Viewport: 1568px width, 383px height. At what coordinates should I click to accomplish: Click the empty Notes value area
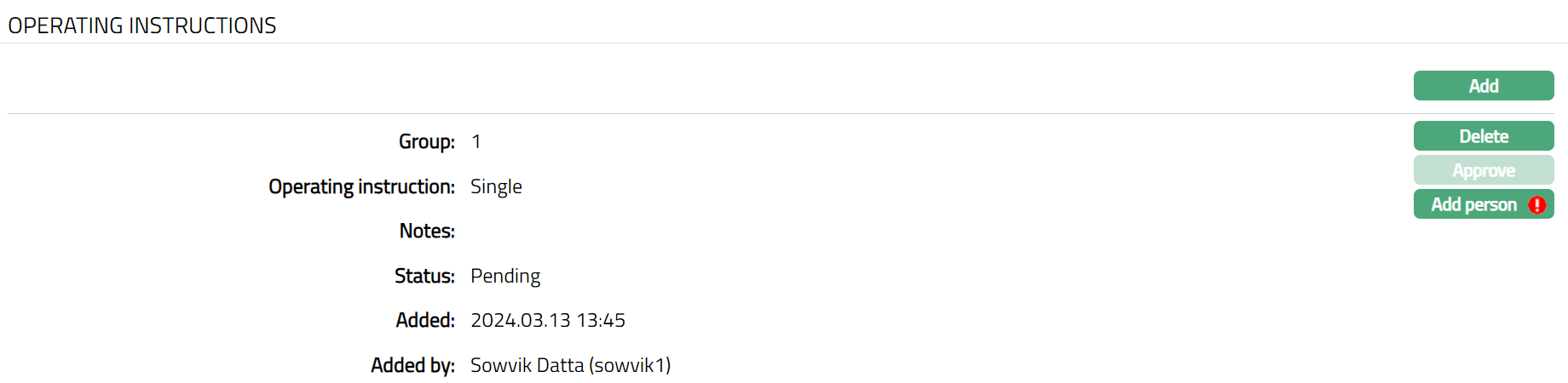(x=528, y=231)
